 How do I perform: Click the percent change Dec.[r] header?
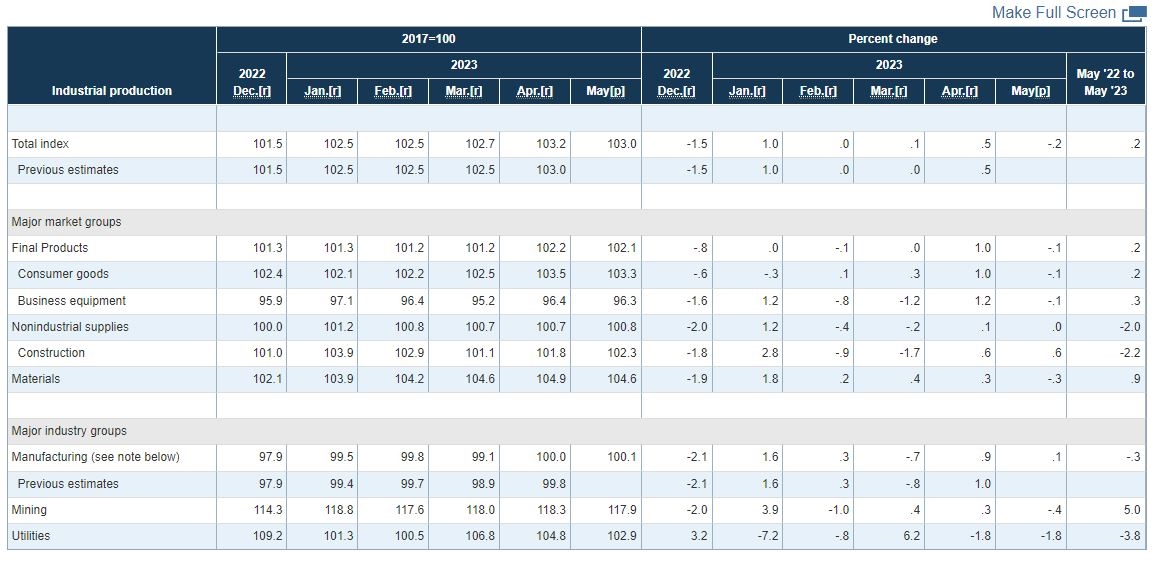pos(676,91)
